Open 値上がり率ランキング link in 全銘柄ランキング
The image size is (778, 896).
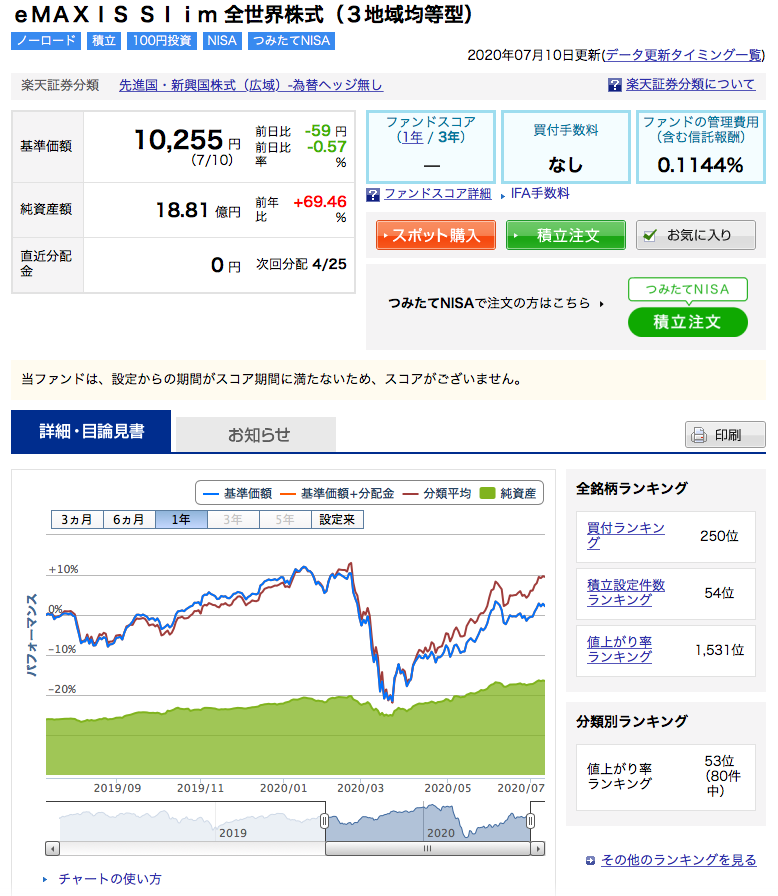click(619, 650)
